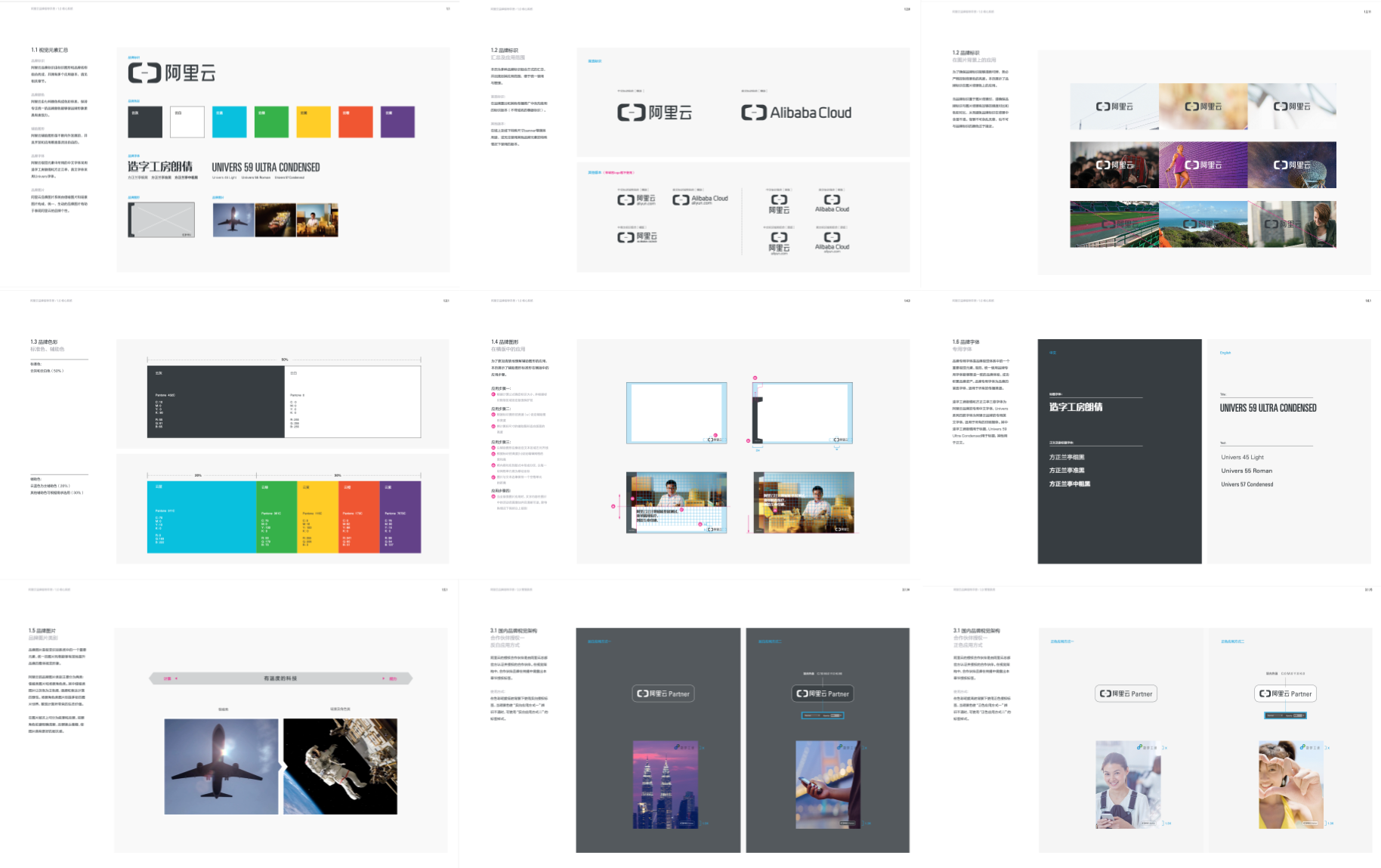
Task: Pick the wide cyan band in section 1.3
Action: [x=202, y=517]
